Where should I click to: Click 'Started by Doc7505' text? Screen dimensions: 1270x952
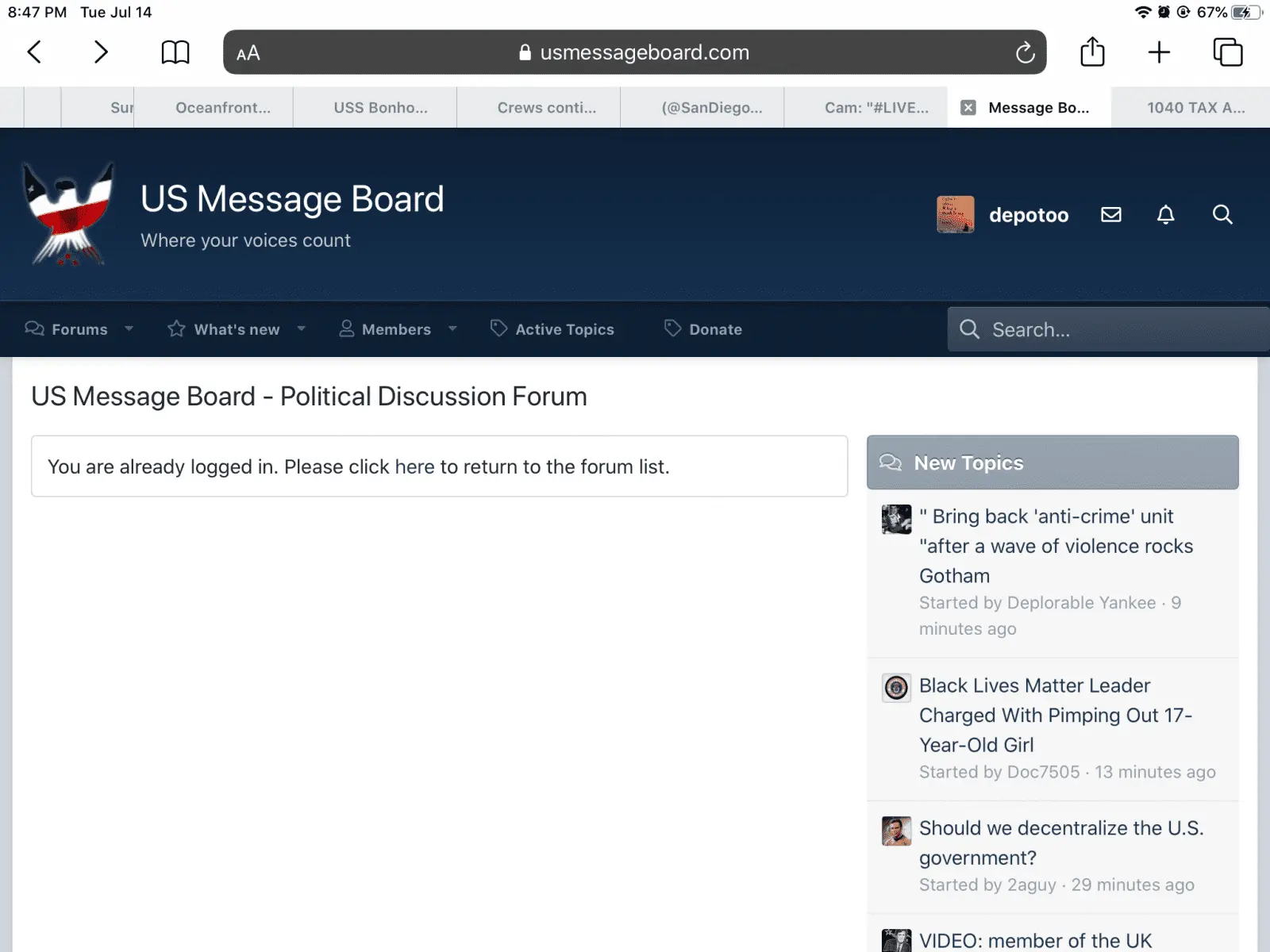click(999, 772)
